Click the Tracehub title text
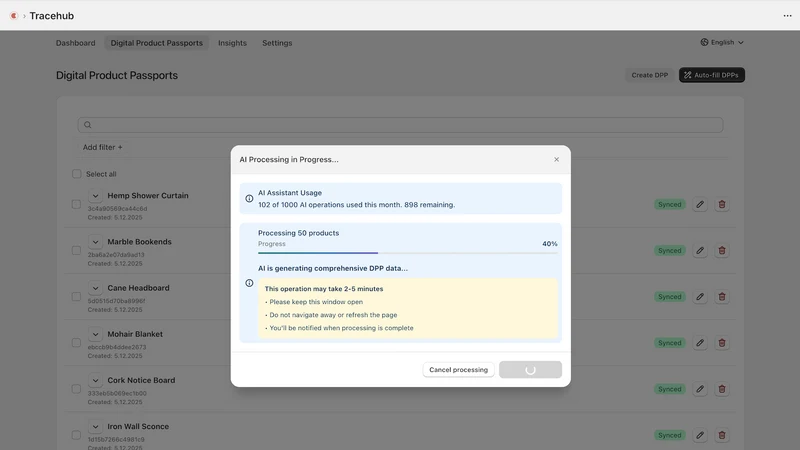The image size is (800, 450). coord(52,16)
